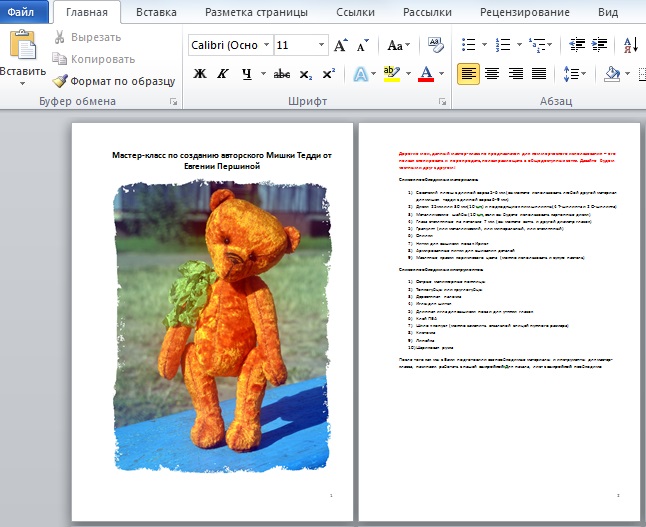Toggle underline Ч formatting
Screen dimensions: 646x527
[246, 74]
